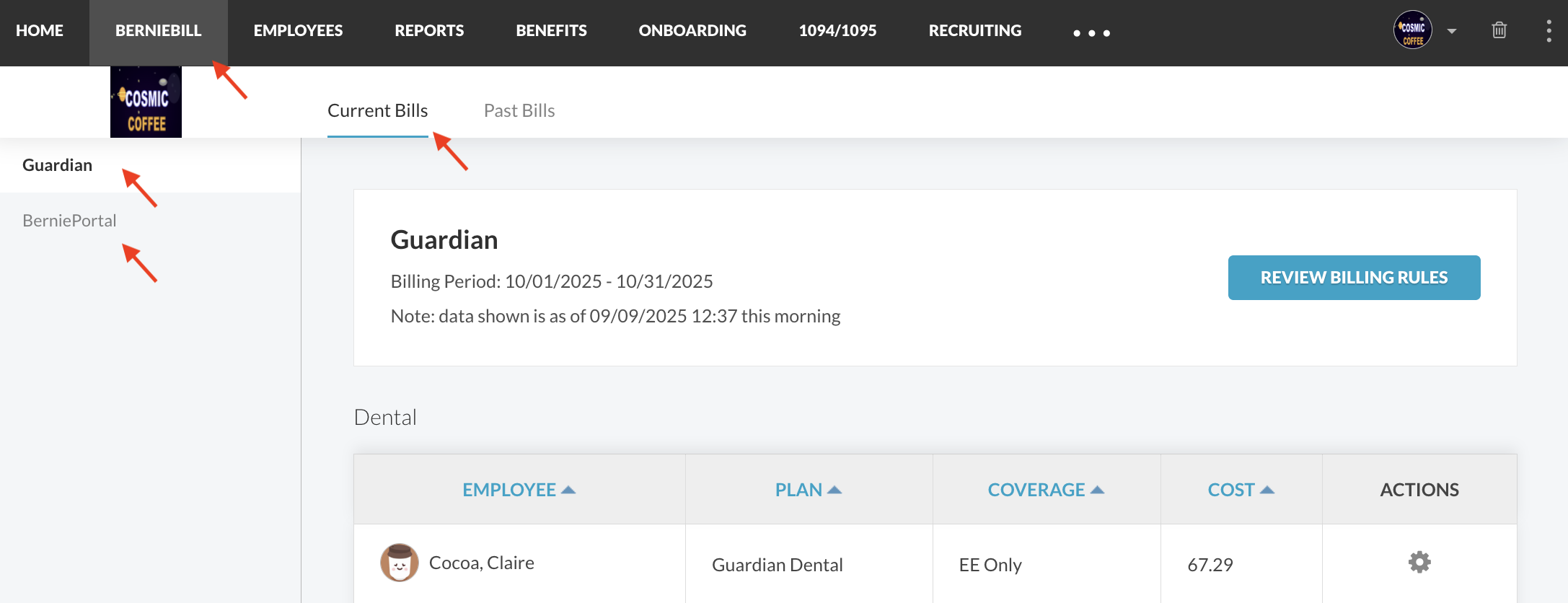Open the Benefits section

[x=551, y=30]
